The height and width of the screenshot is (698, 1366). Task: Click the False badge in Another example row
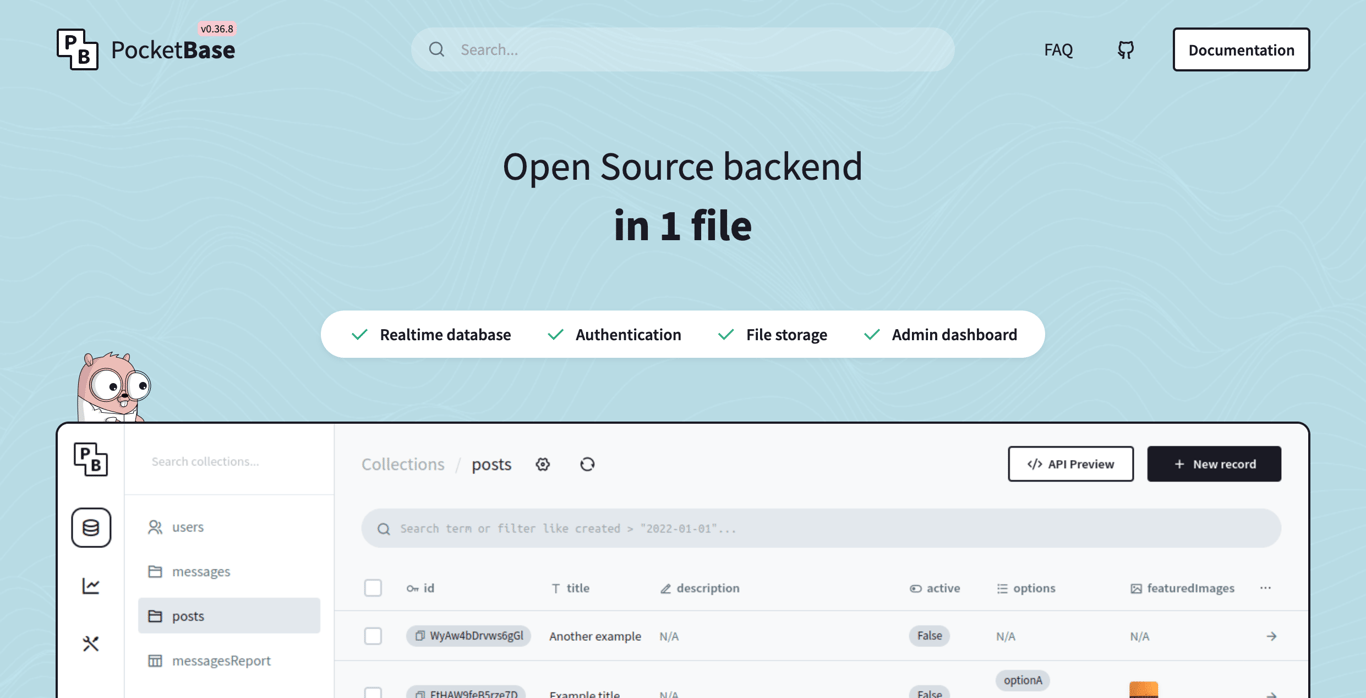[x=930, y=636]
